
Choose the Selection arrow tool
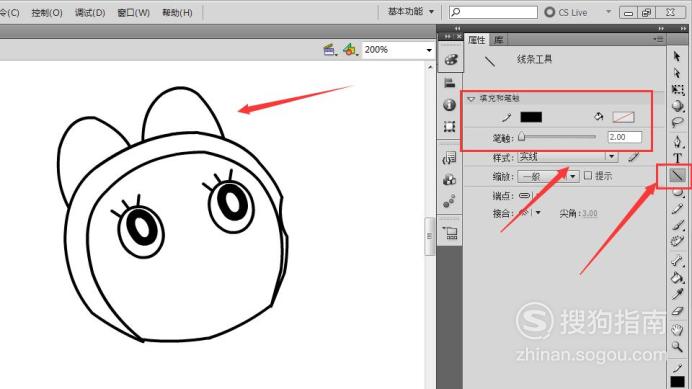[x=677, y=56]
